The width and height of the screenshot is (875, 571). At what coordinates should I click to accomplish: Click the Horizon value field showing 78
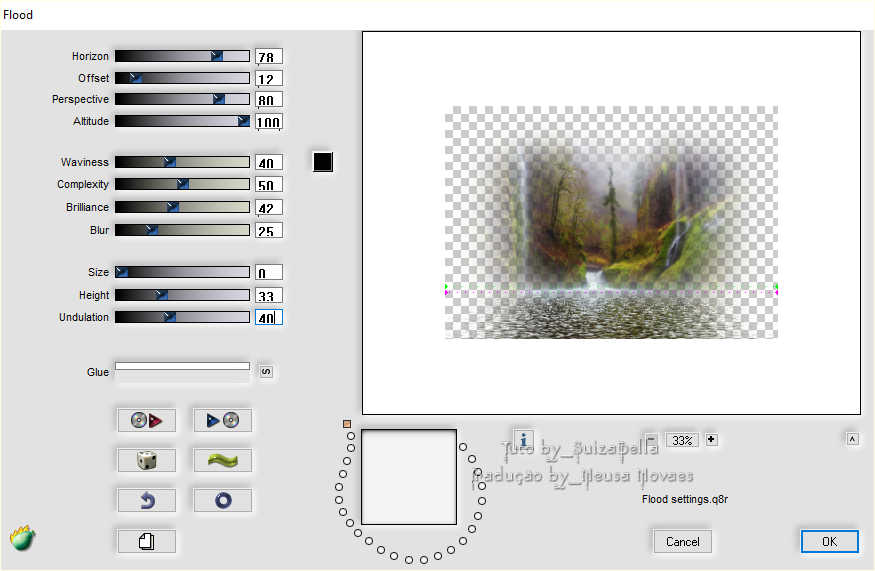tap(269, 56)
